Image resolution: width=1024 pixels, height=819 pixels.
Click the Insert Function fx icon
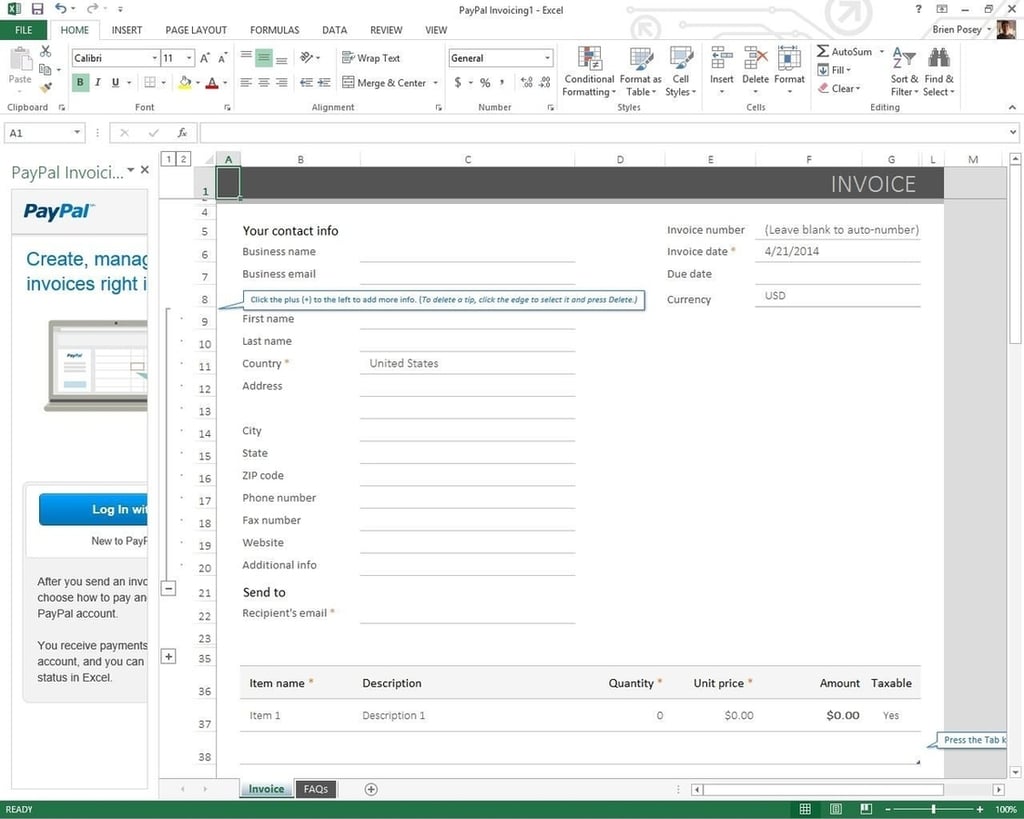click(x=182, y=133)
